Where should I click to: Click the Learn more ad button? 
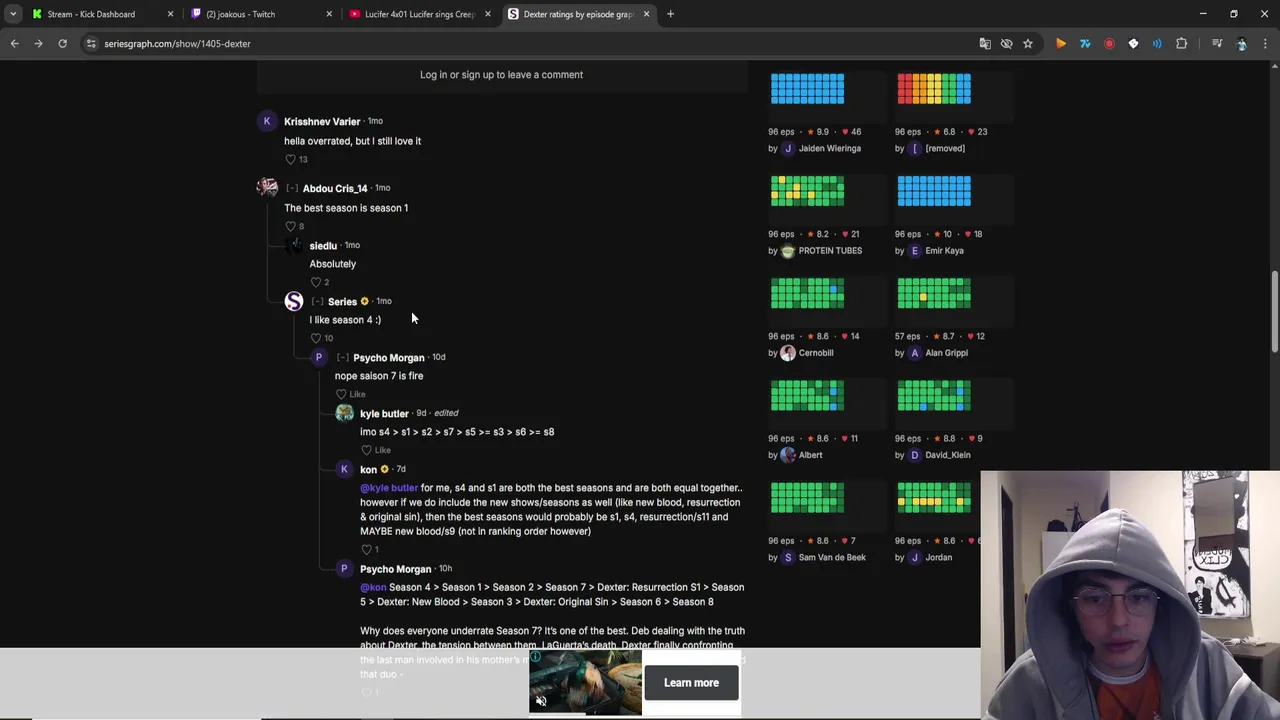691,683
